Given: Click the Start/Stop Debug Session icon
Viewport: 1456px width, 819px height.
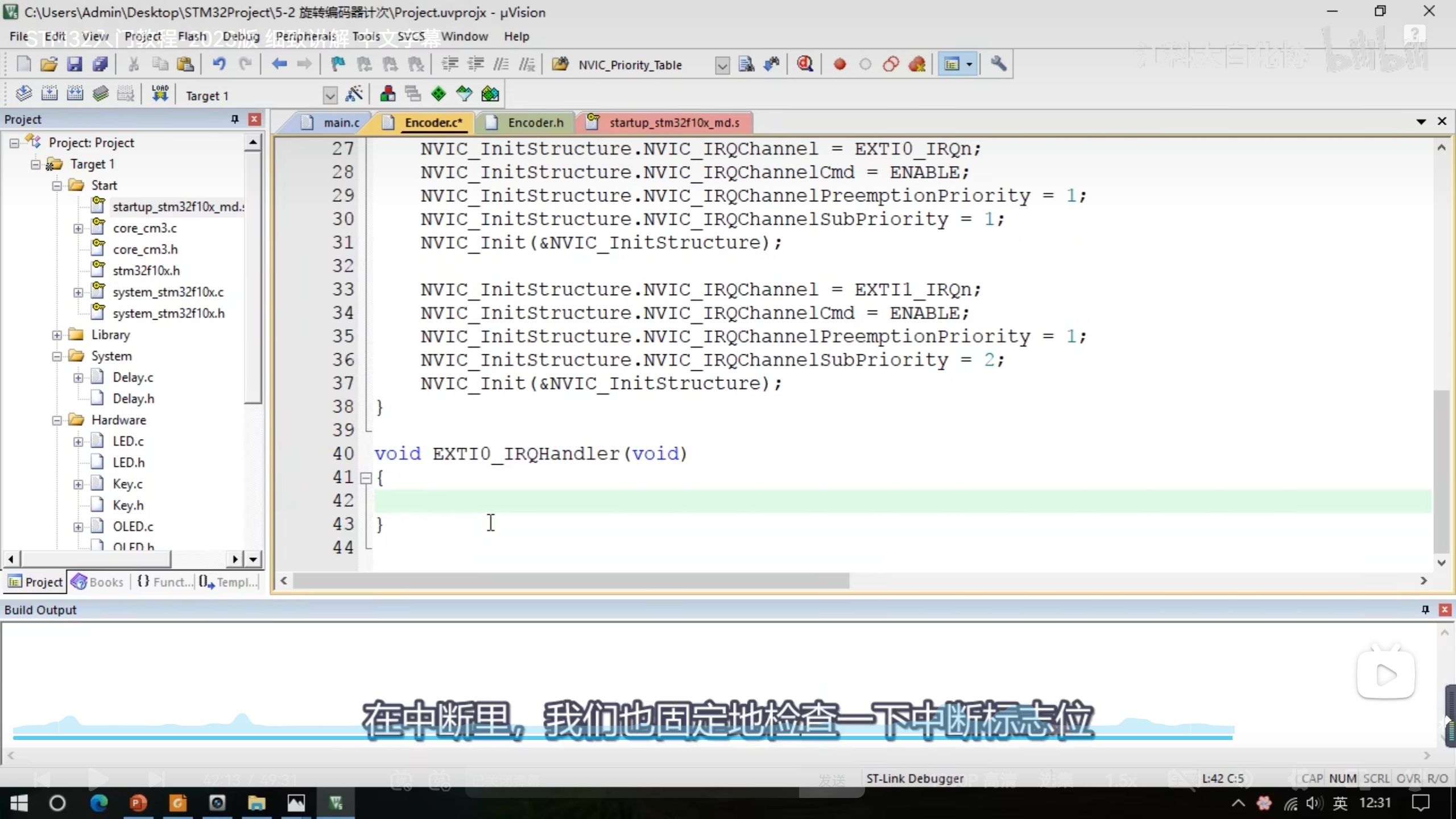Looking at the screenshot, I should click(x=804, y=64).
